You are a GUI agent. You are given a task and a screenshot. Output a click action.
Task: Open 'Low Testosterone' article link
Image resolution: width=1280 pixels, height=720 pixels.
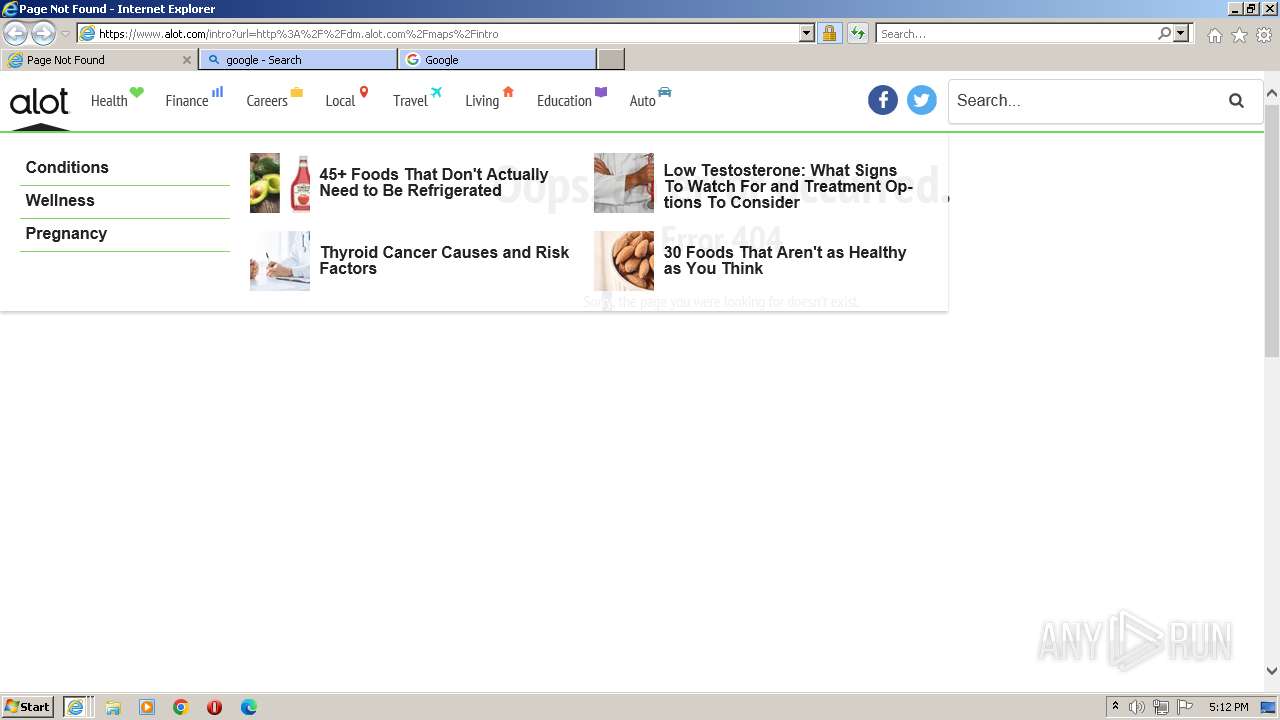pos(788,186)
